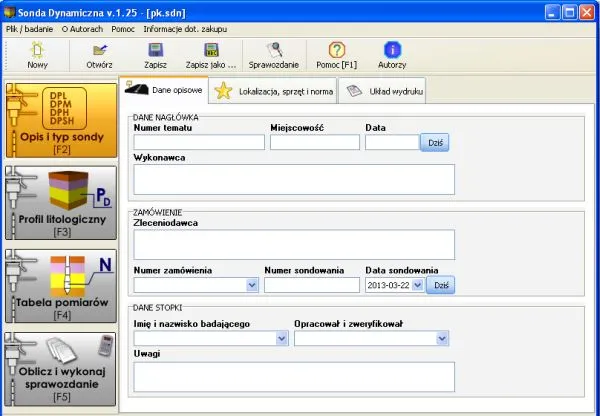Click into the Numer tematu input field

pos(198,143)
